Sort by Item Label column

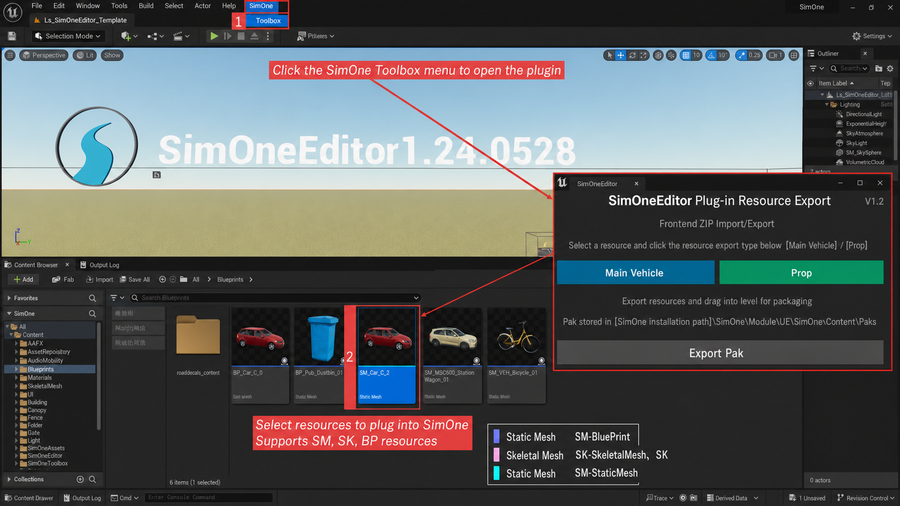pyautogui.click(x=836, y=83)
